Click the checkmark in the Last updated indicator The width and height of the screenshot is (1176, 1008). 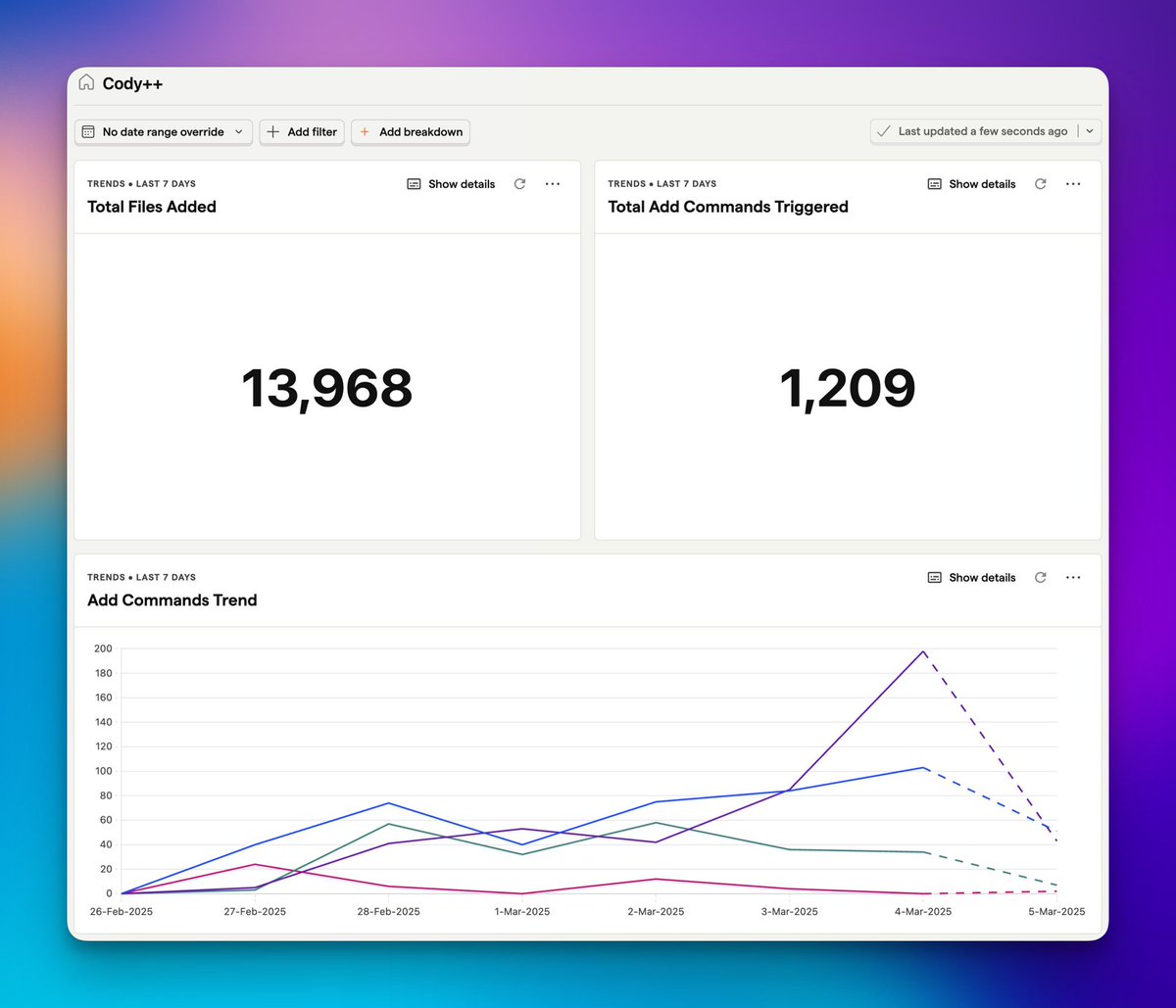click(x=883, y=130)
